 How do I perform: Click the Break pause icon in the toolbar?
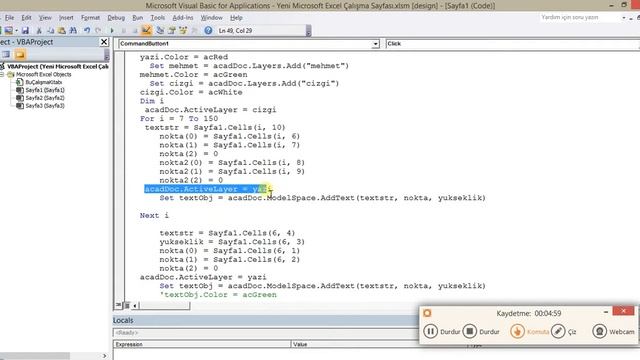point(124,31)
